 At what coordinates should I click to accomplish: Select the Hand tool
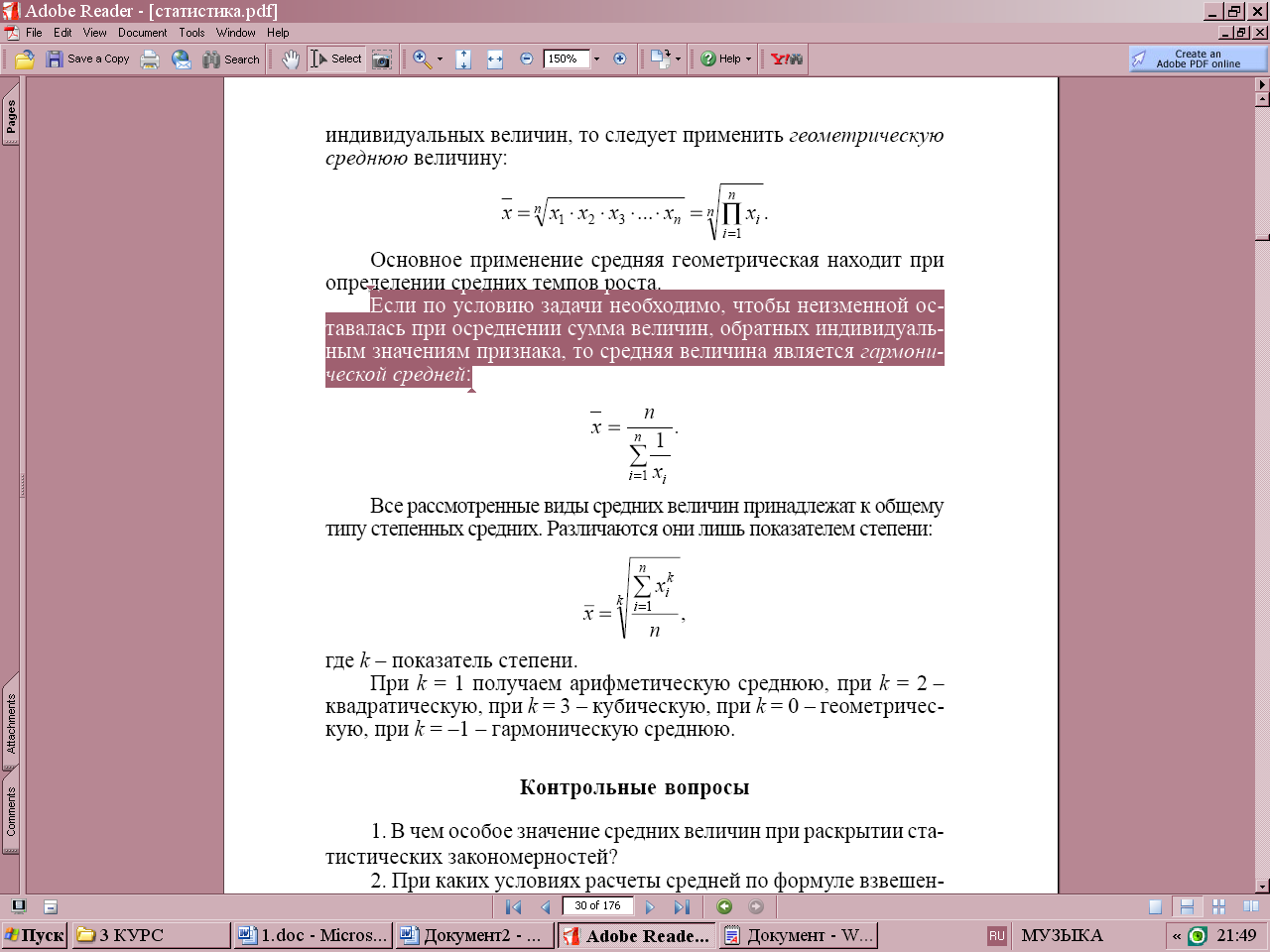[x=291, y=59]
